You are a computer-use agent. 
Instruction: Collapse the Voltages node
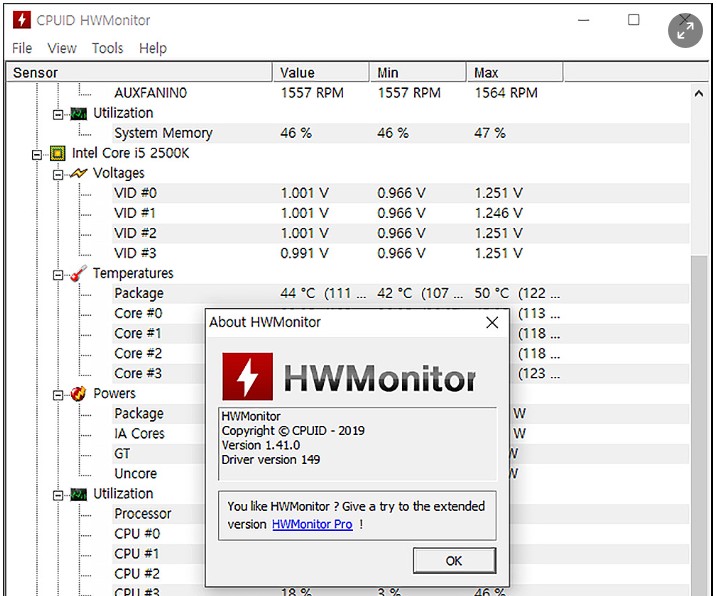click(x=58, y=175)
